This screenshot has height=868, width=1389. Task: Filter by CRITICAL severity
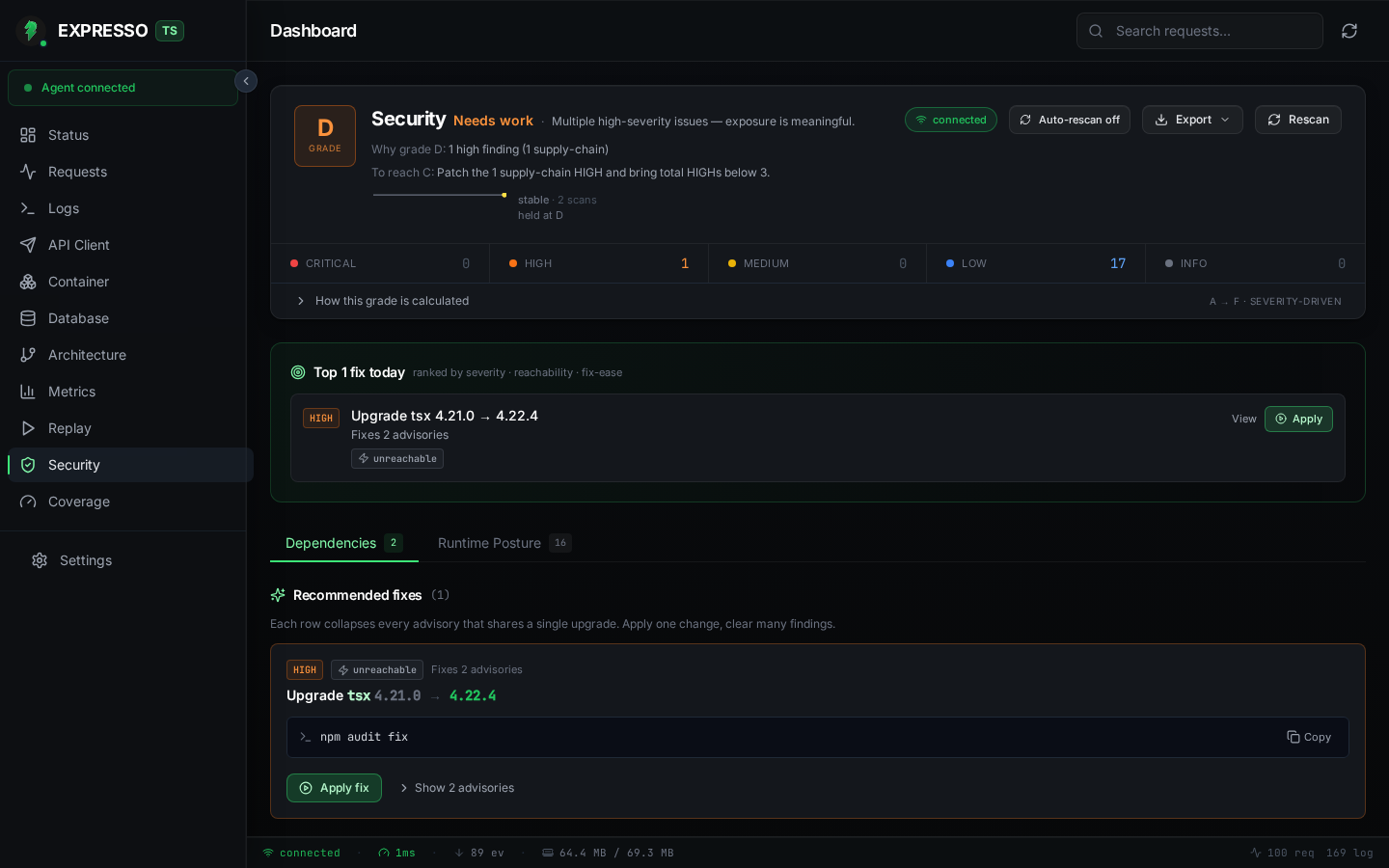380,263
